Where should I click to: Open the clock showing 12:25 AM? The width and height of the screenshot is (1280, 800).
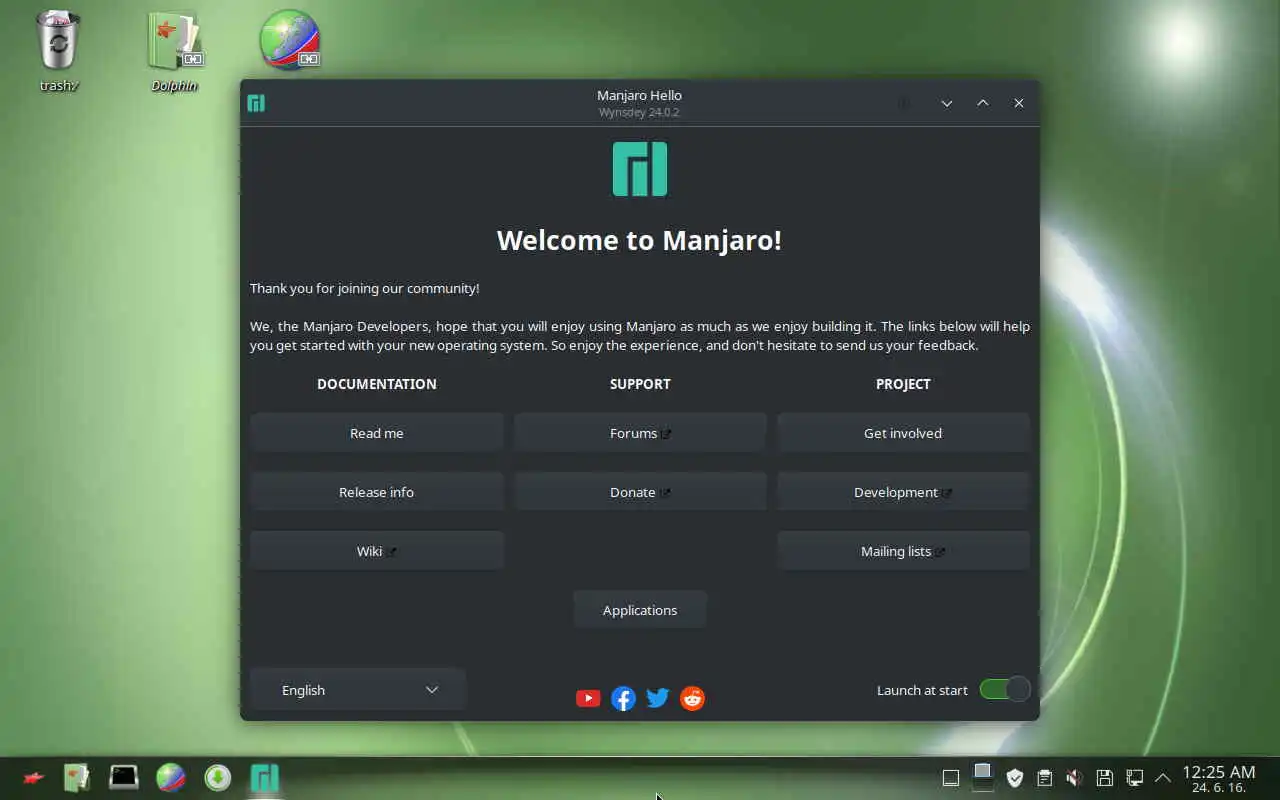[1218, 778]
